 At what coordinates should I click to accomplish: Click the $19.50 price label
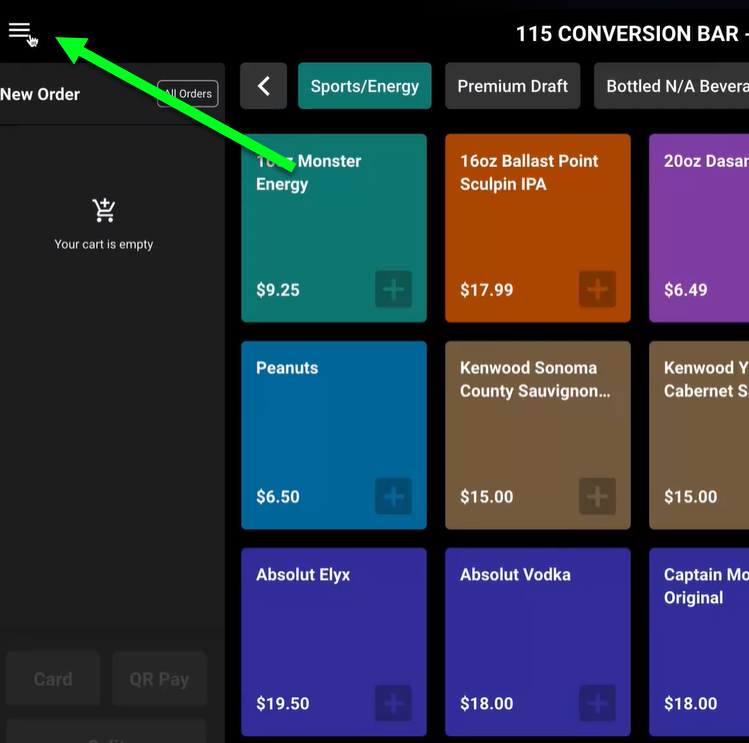pos(282,703)
